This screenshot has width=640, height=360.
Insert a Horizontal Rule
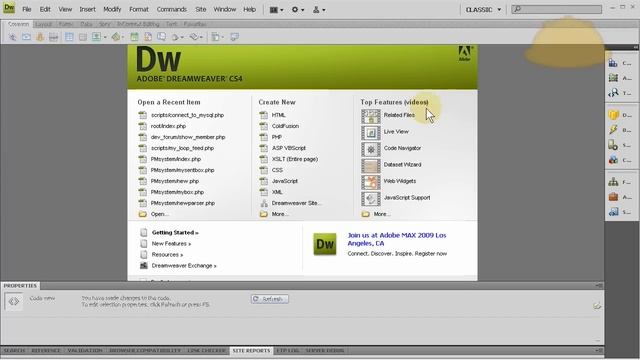click(x=53, y=37)
